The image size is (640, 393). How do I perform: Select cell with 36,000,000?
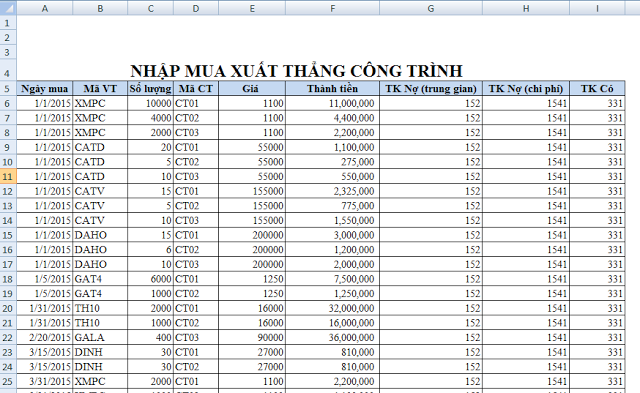point(332,337)
